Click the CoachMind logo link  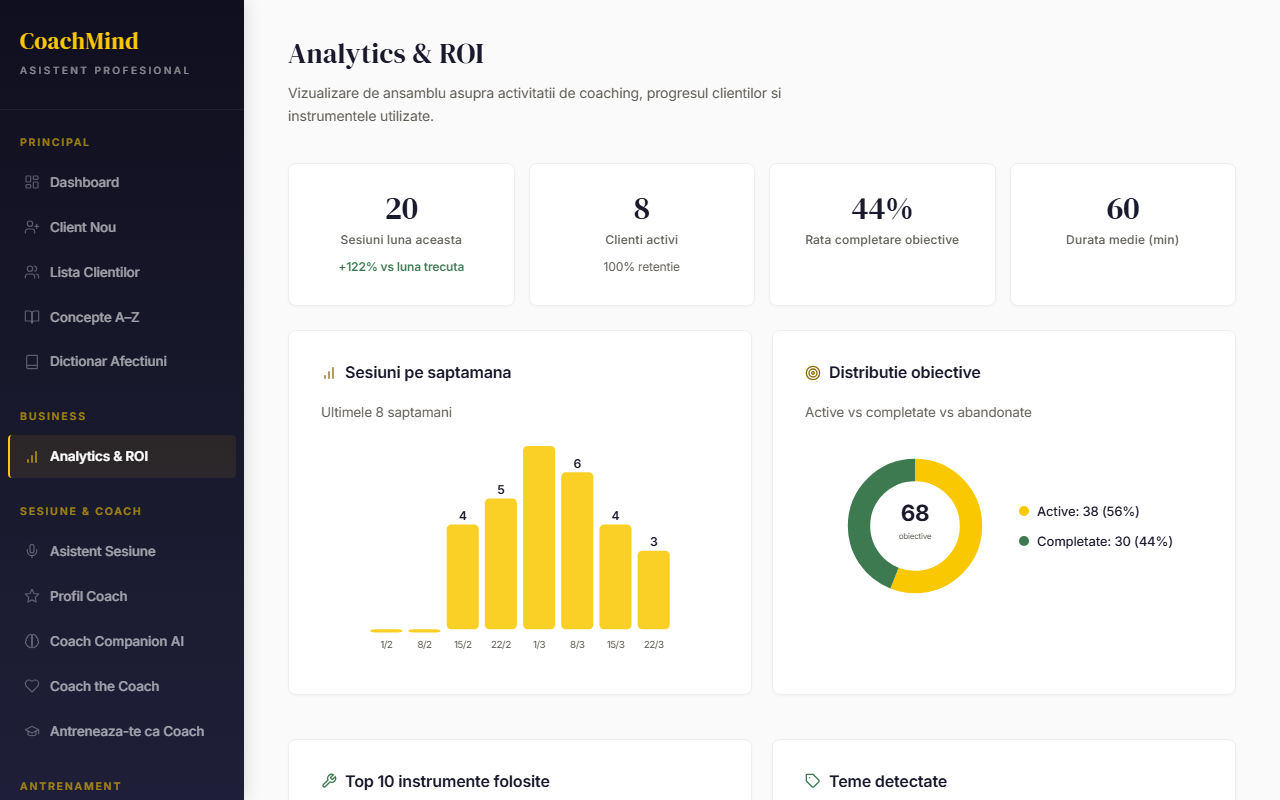coord(79,41)
